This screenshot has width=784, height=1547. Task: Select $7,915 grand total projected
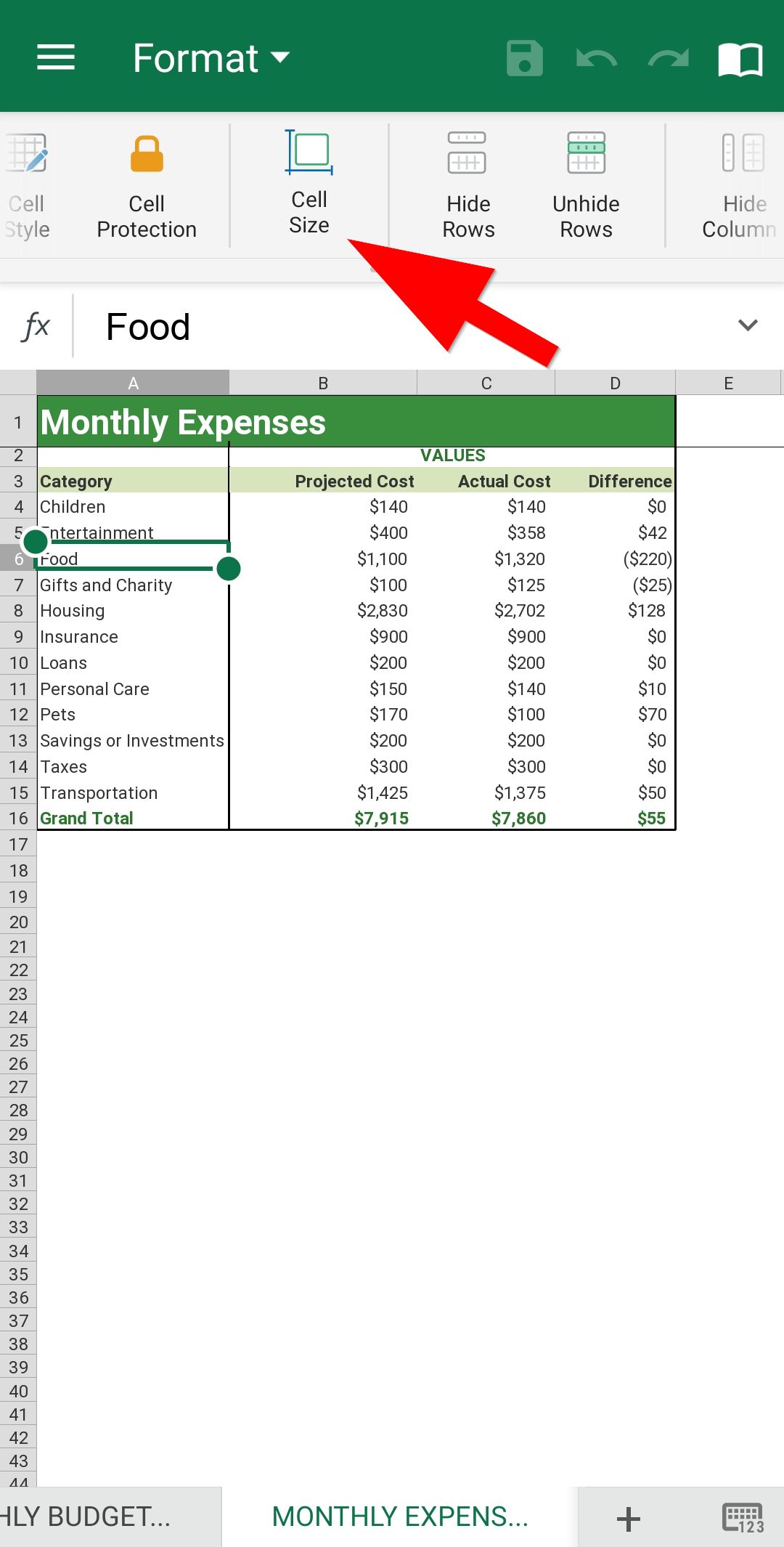click(x=323, y=819)
